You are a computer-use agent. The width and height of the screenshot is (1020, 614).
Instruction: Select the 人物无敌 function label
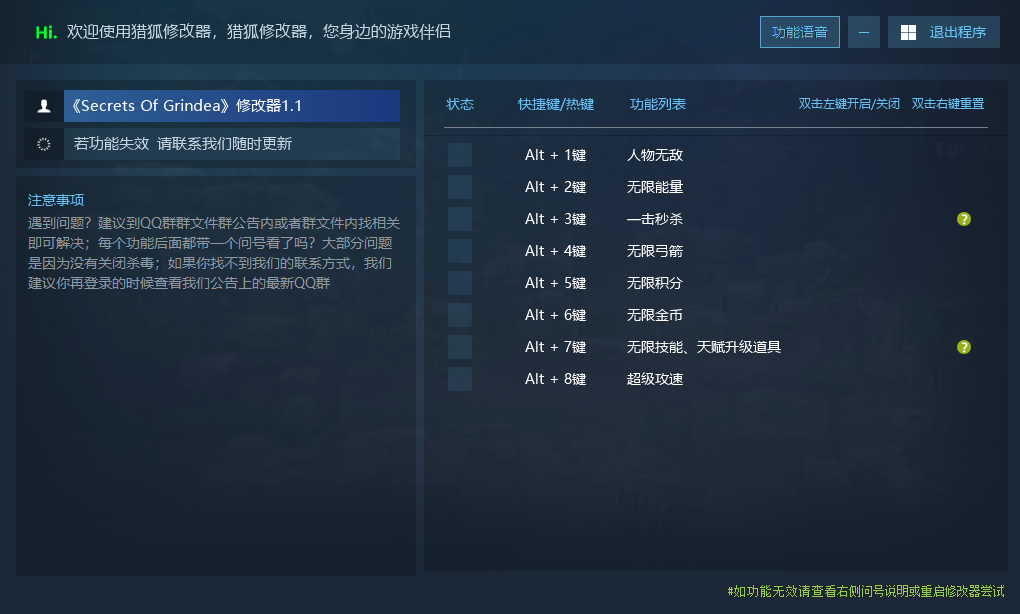(654, 155)
